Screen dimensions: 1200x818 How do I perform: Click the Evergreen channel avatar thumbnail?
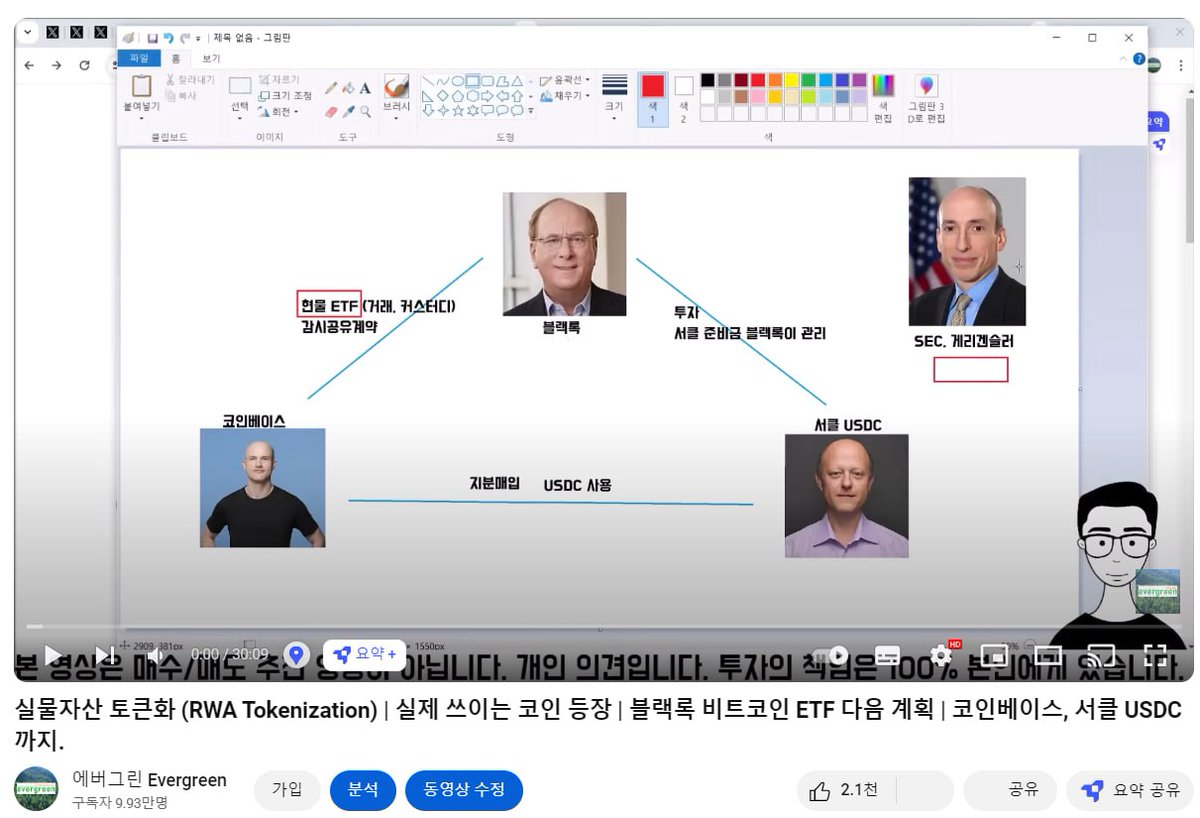(x=36, y=789)
